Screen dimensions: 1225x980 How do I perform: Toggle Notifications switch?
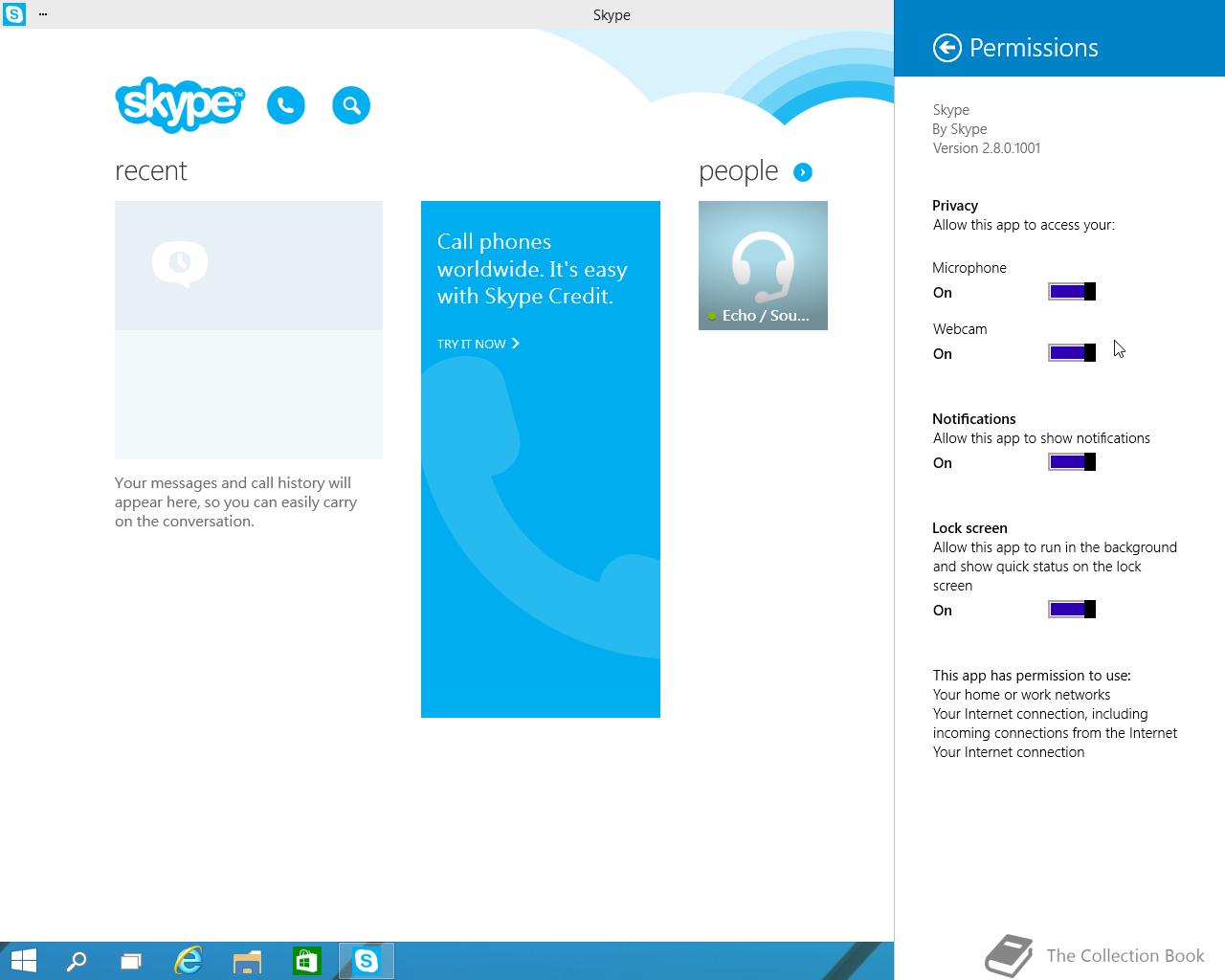point(1072,462)
